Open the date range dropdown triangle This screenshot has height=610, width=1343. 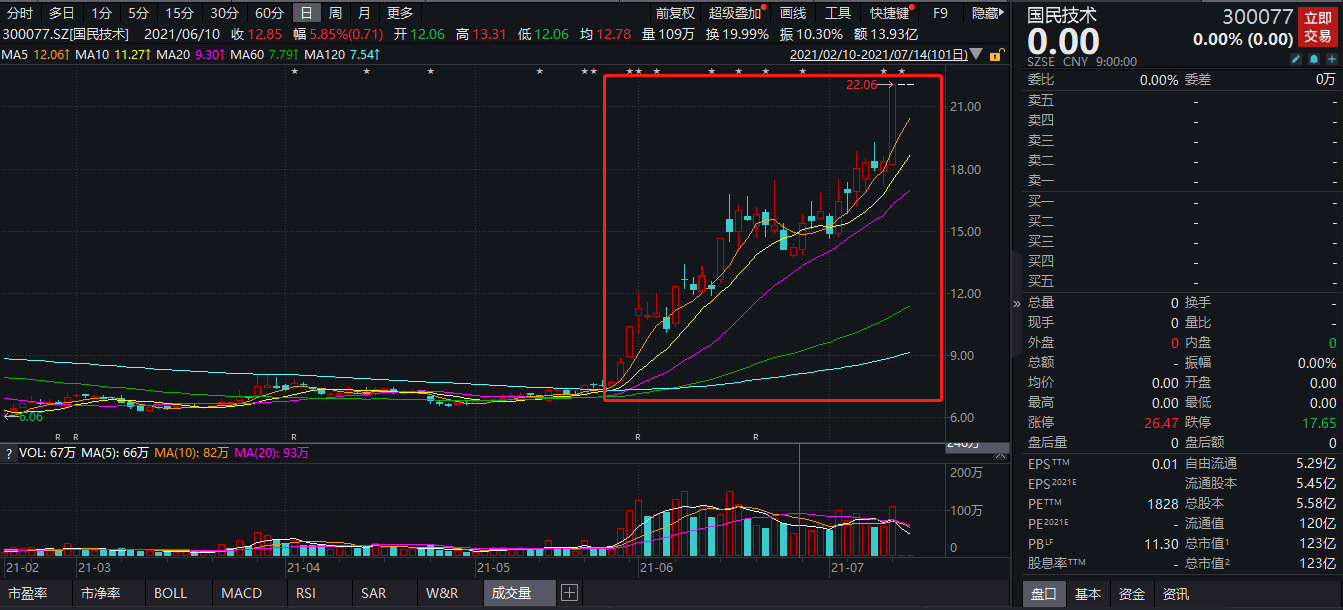(976, 55)
